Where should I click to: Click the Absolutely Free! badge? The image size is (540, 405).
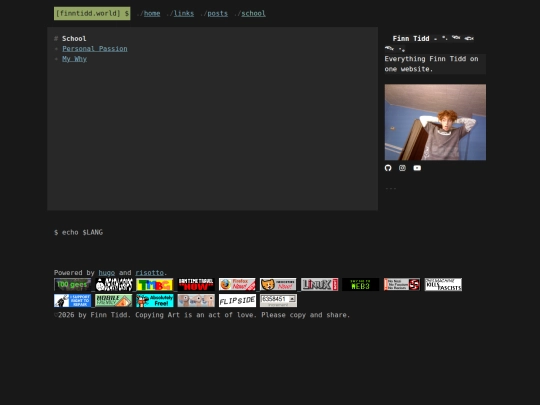(x=155, y=301)
